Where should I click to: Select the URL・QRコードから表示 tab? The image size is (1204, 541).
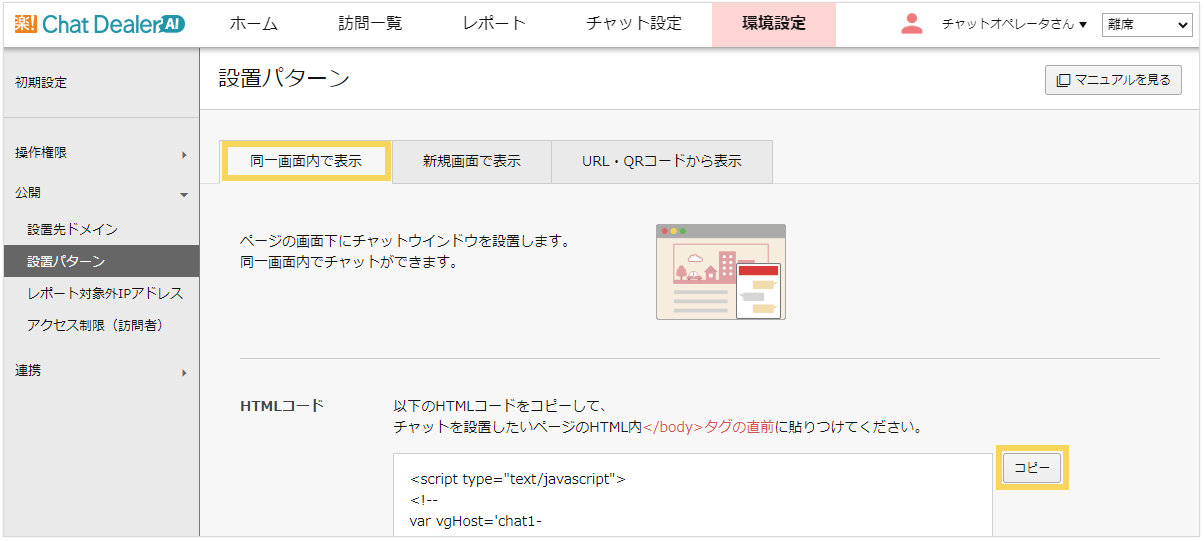tap(661, 161)
